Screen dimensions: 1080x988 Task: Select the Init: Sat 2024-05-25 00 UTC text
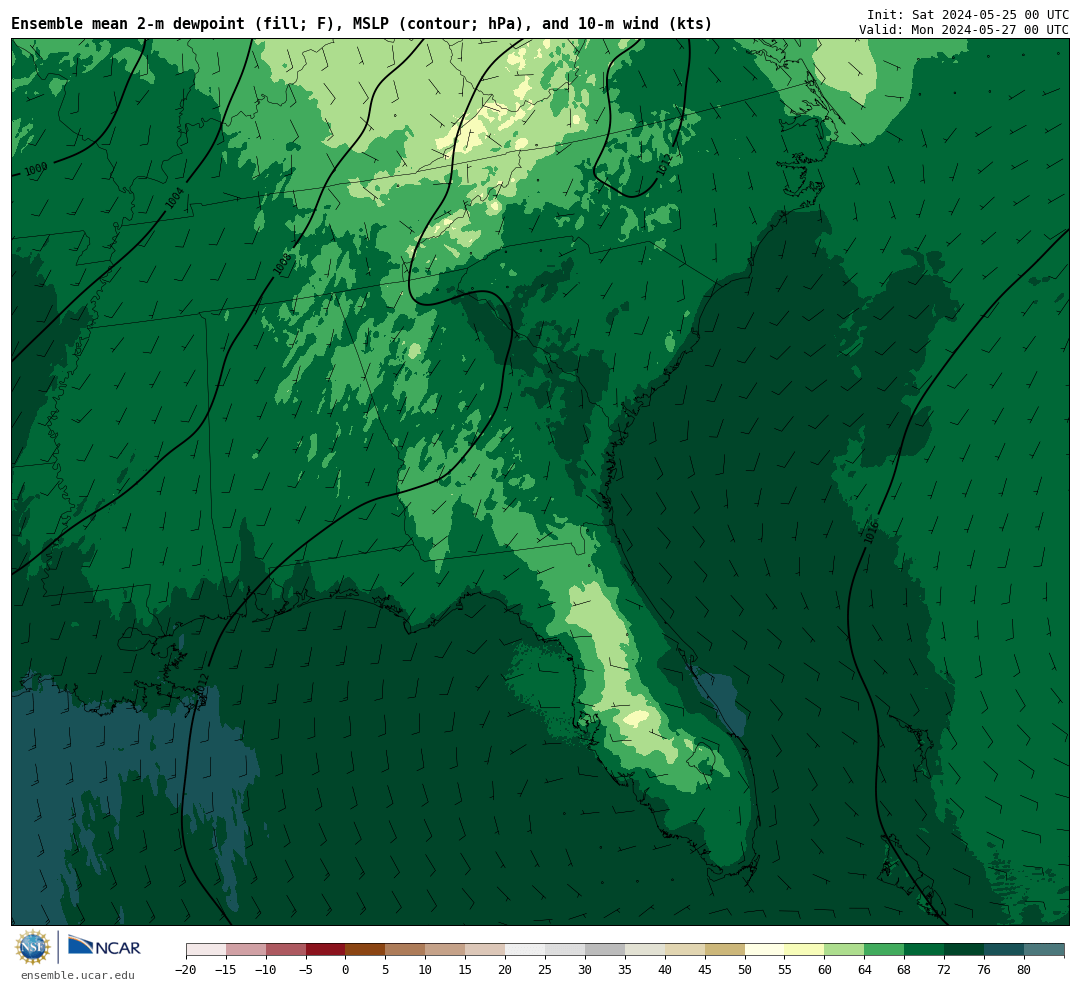[968, 14]
